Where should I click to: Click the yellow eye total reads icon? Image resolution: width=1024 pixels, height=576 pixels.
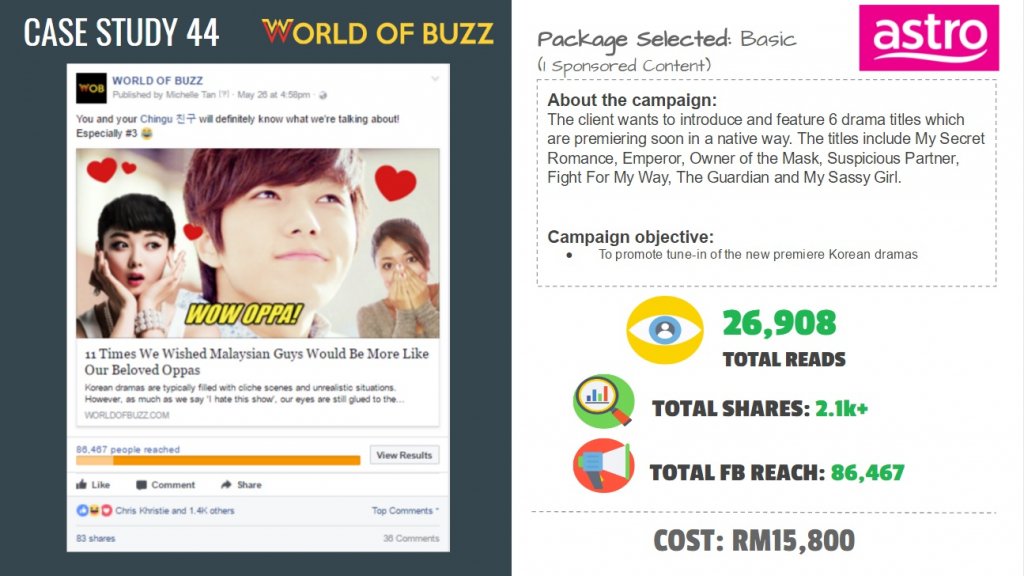tap(664, 329)
